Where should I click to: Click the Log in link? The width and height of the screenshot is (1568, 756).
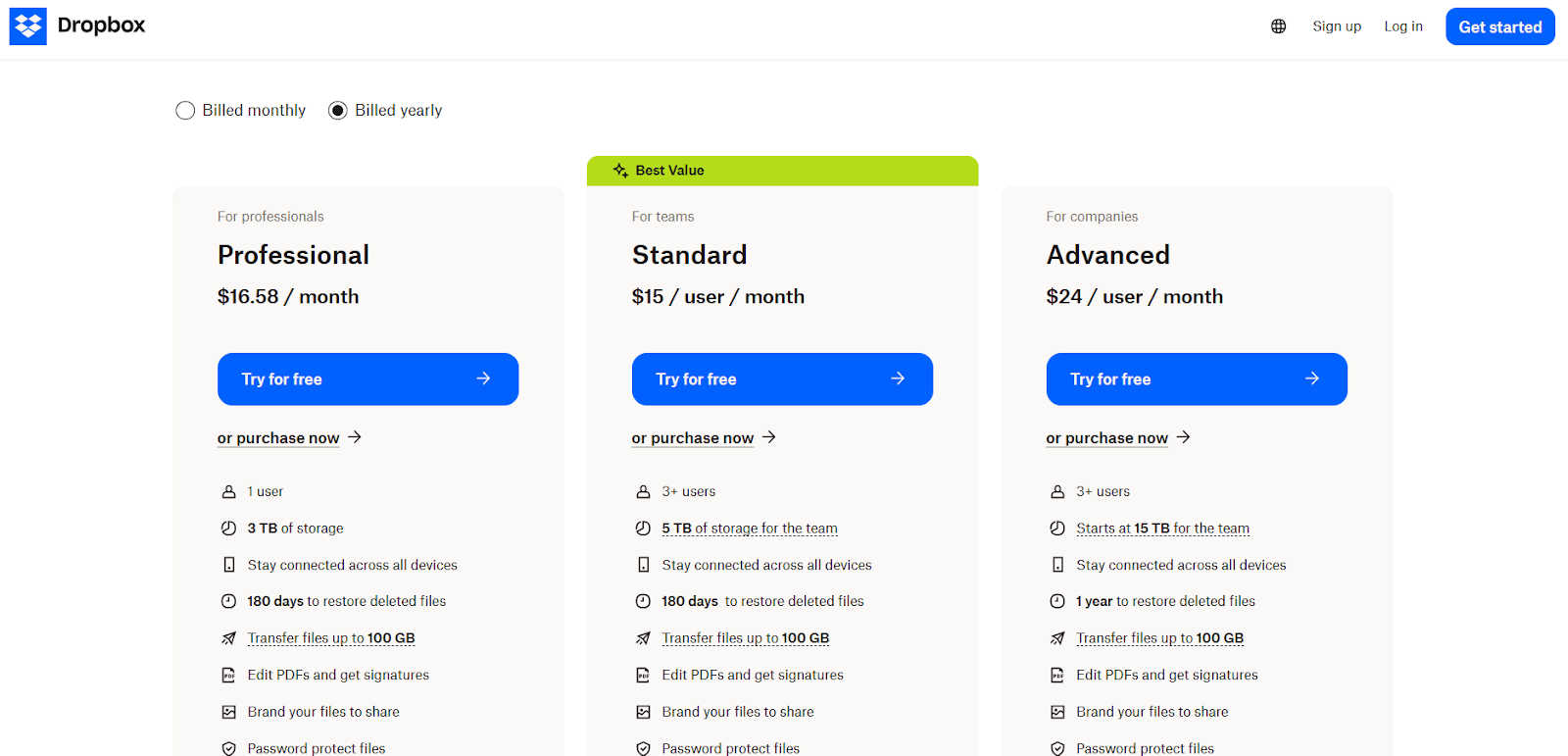click(1403, 26)
